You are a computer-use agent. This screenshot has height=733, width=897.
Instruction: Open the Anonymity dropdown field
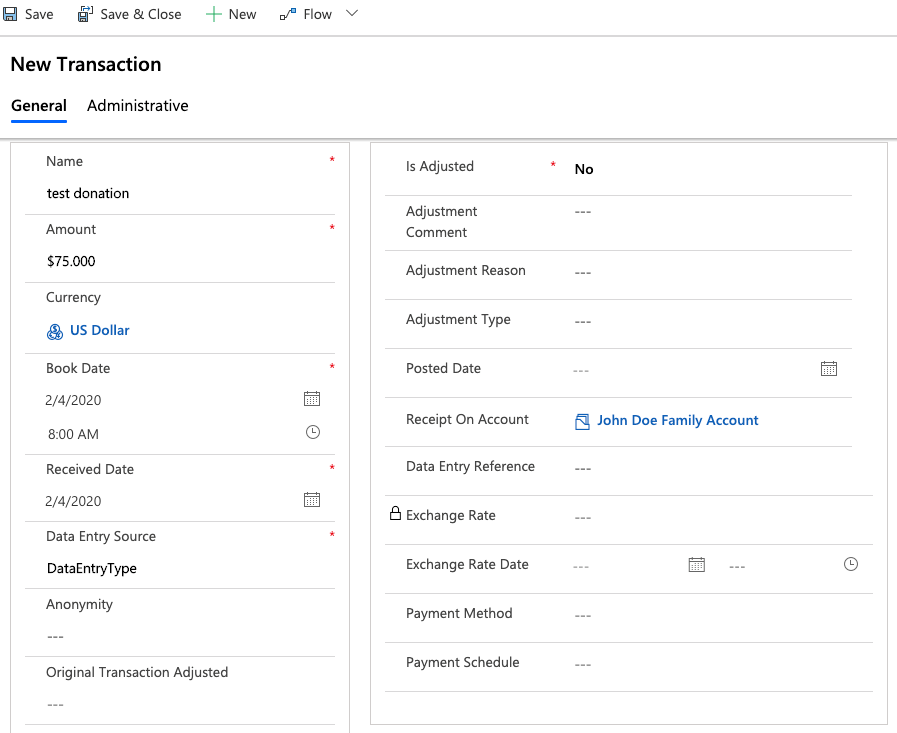click(x=180, y=636)
